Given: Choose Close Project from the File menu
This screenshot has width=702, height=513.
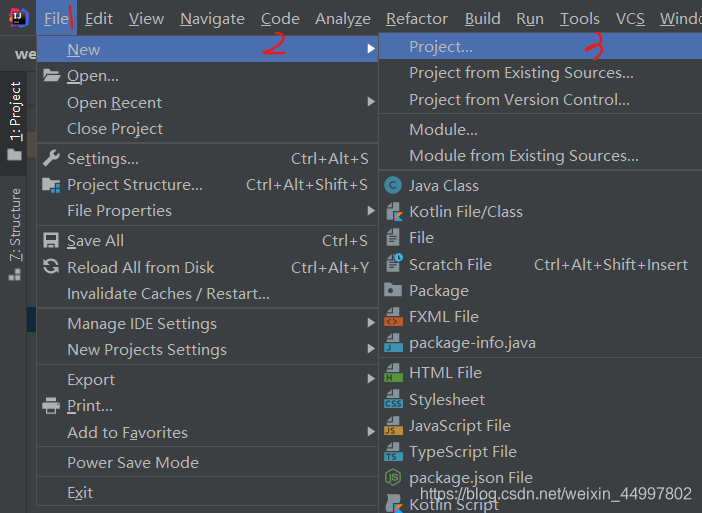Looking at the screenshot, I should tap(207, 128).
